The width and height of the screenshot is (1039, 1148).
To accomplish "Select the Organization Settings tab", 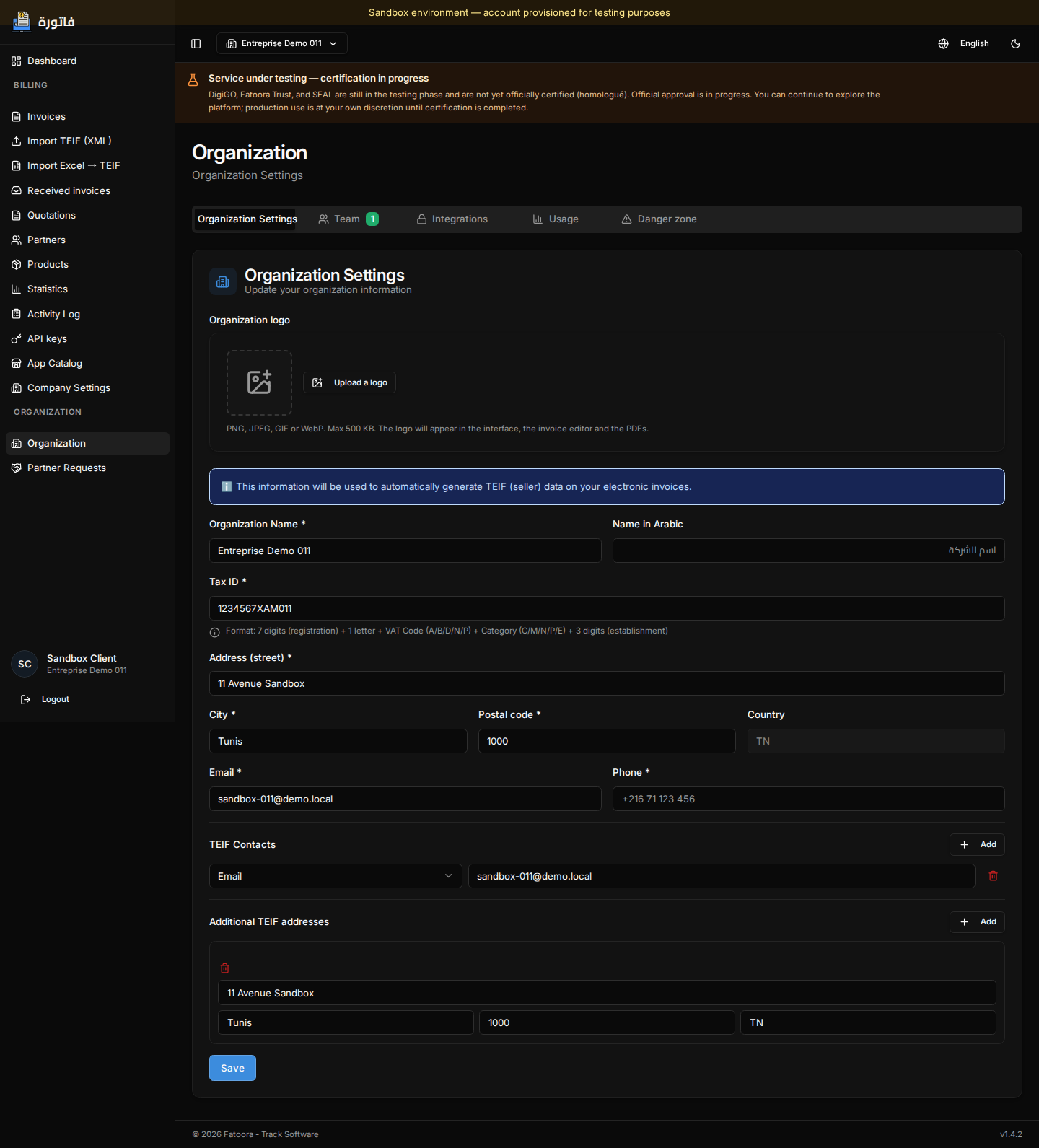I will click(247, 219).
